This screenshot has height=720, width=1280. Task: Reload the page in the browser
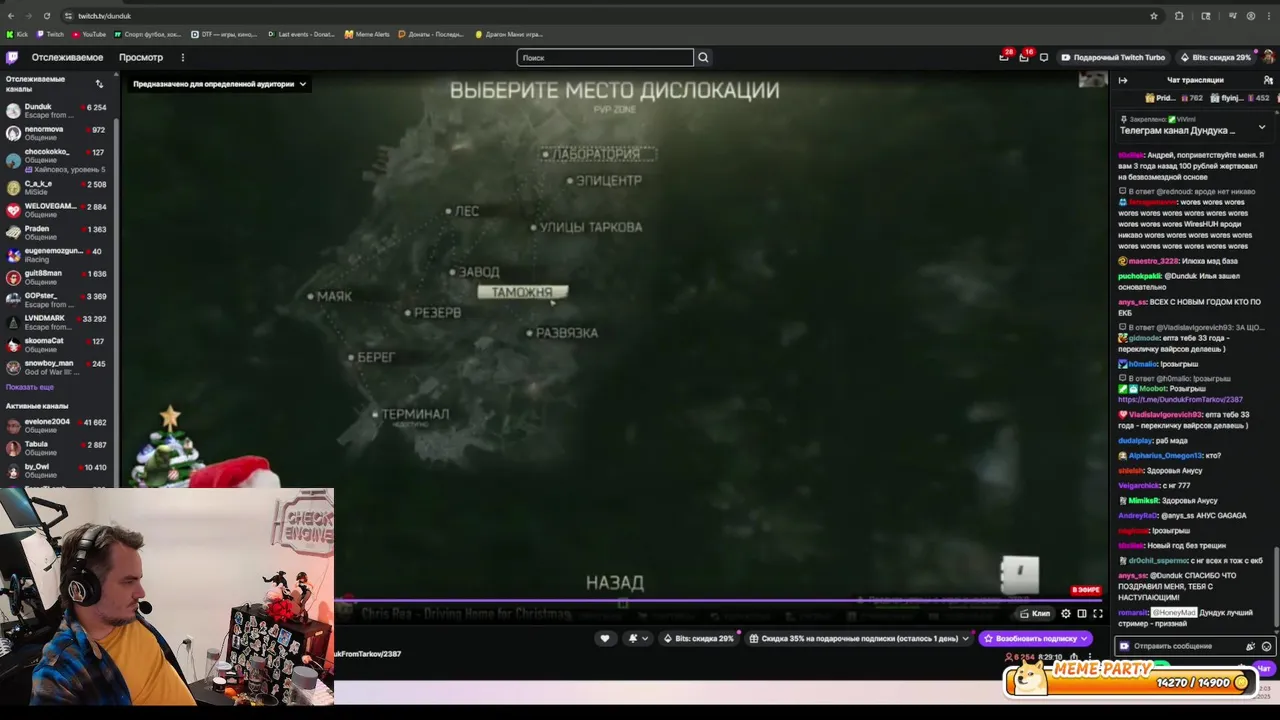click(x=46, y=16)
